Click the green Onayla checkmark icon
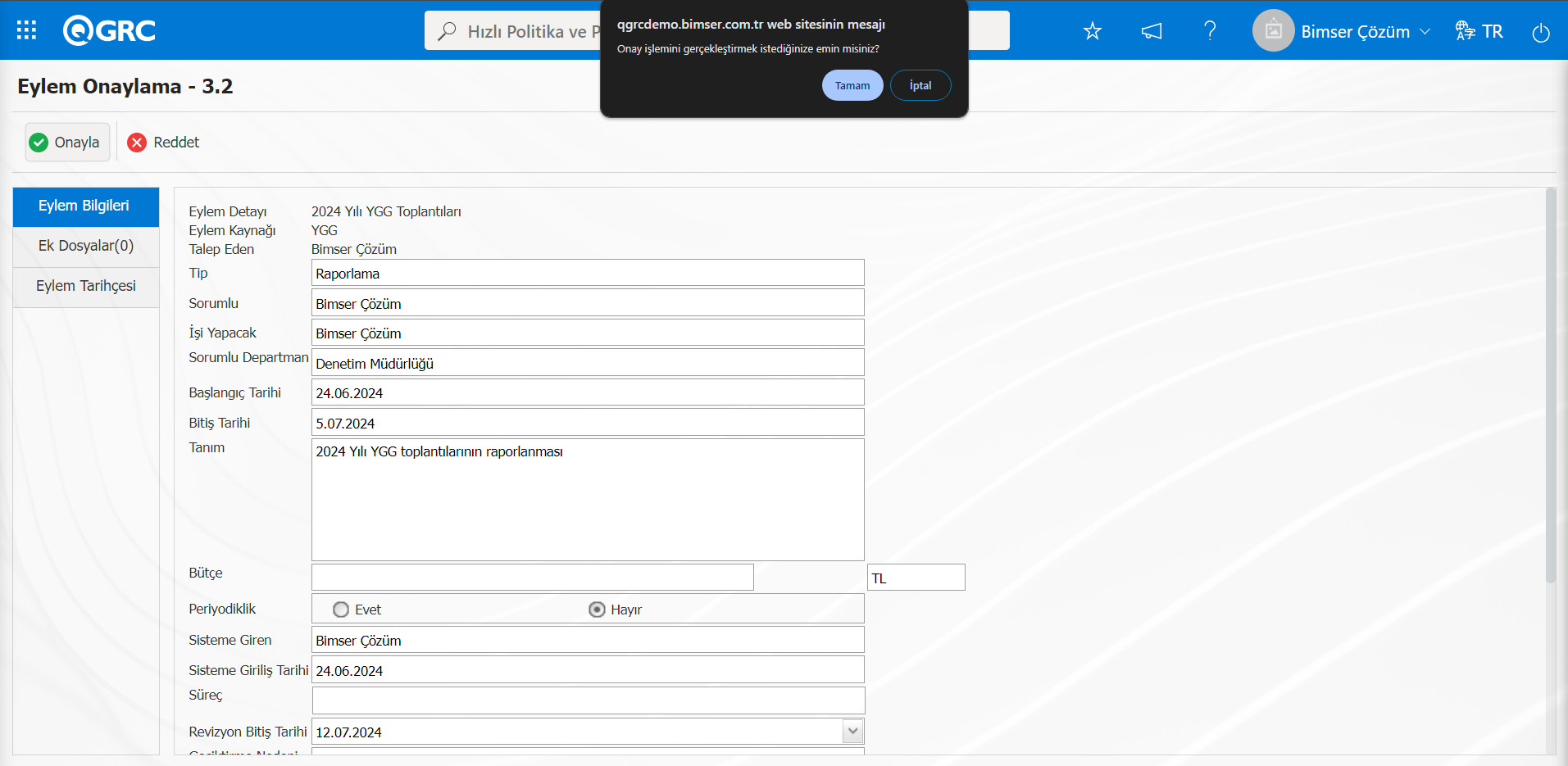Image resolution: width=1568 pixels, height=766 pixels. (39, 143)
